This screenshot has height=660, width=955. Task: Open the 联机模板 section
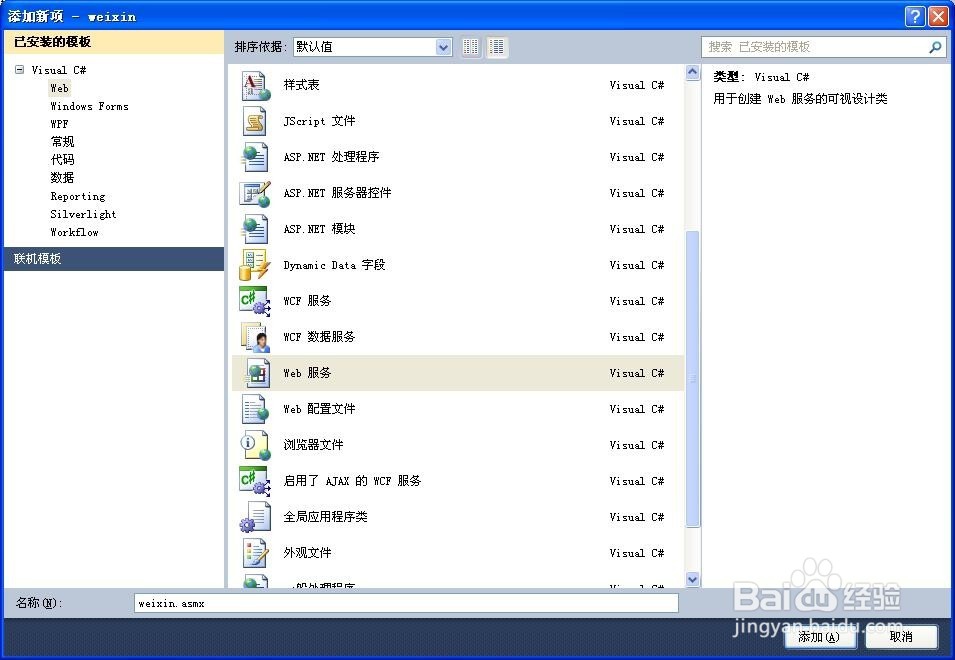click(x=114, y=259)
